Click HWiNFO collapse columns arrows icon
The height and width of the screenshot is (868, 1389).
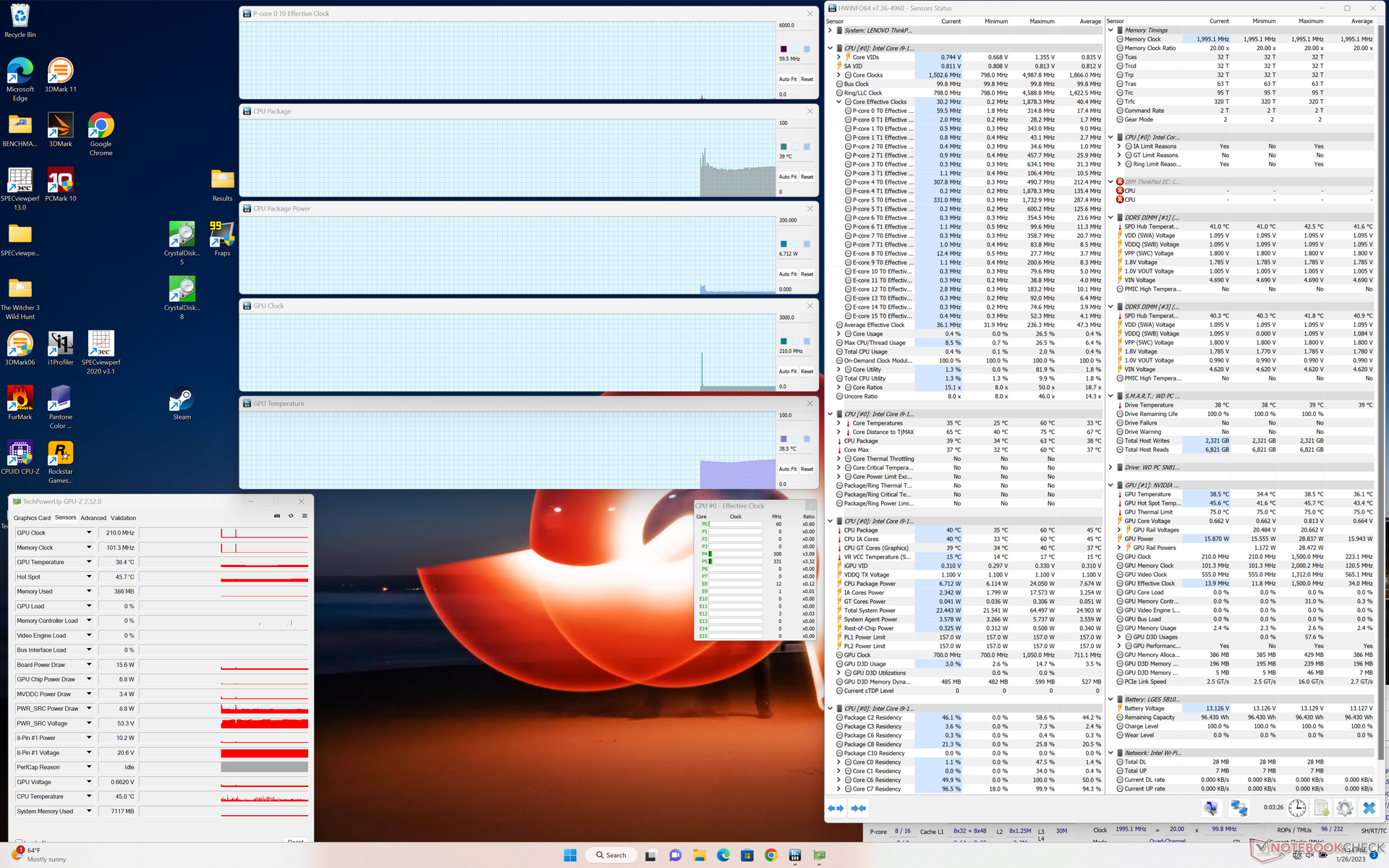click(x=859, y=808)
